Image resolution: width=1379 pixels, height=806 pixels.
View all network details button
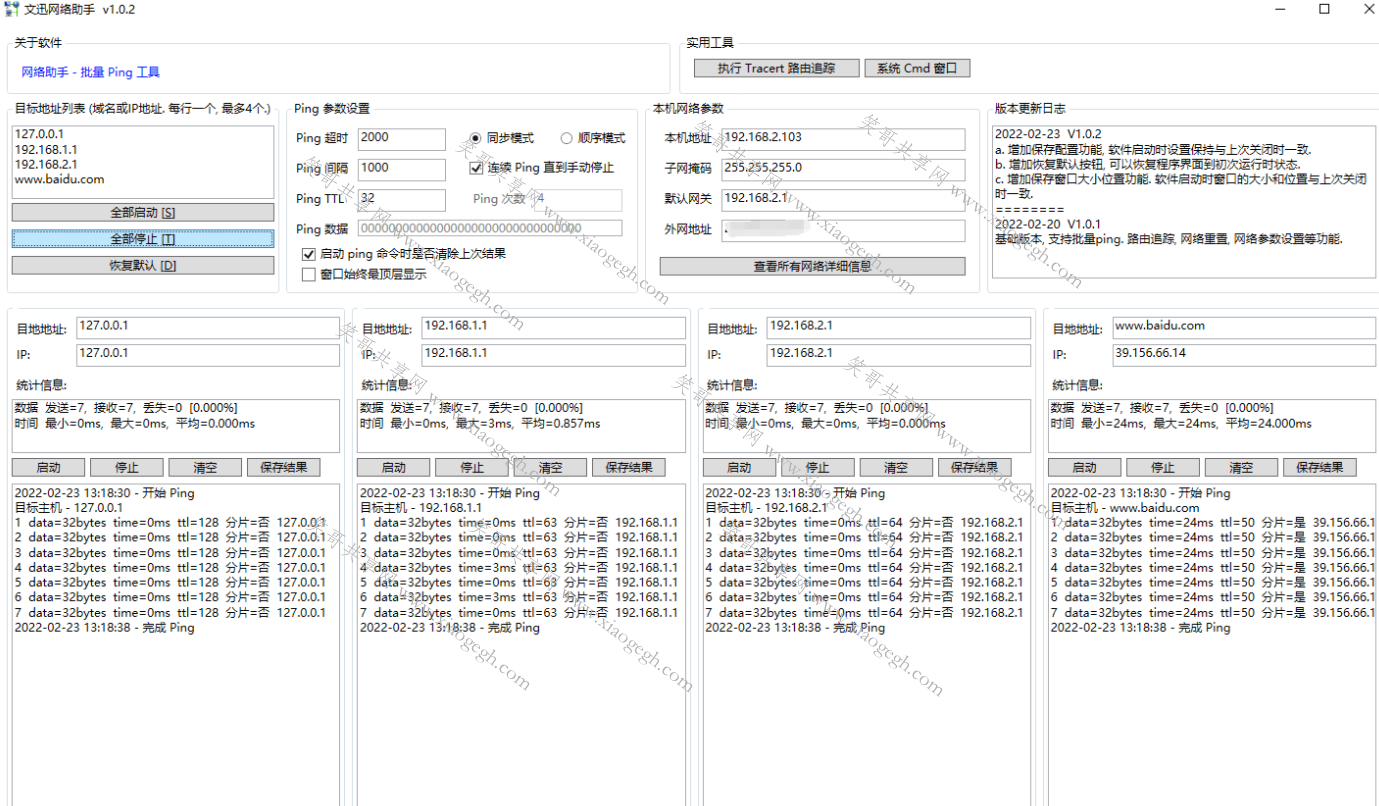coord(812,266)
